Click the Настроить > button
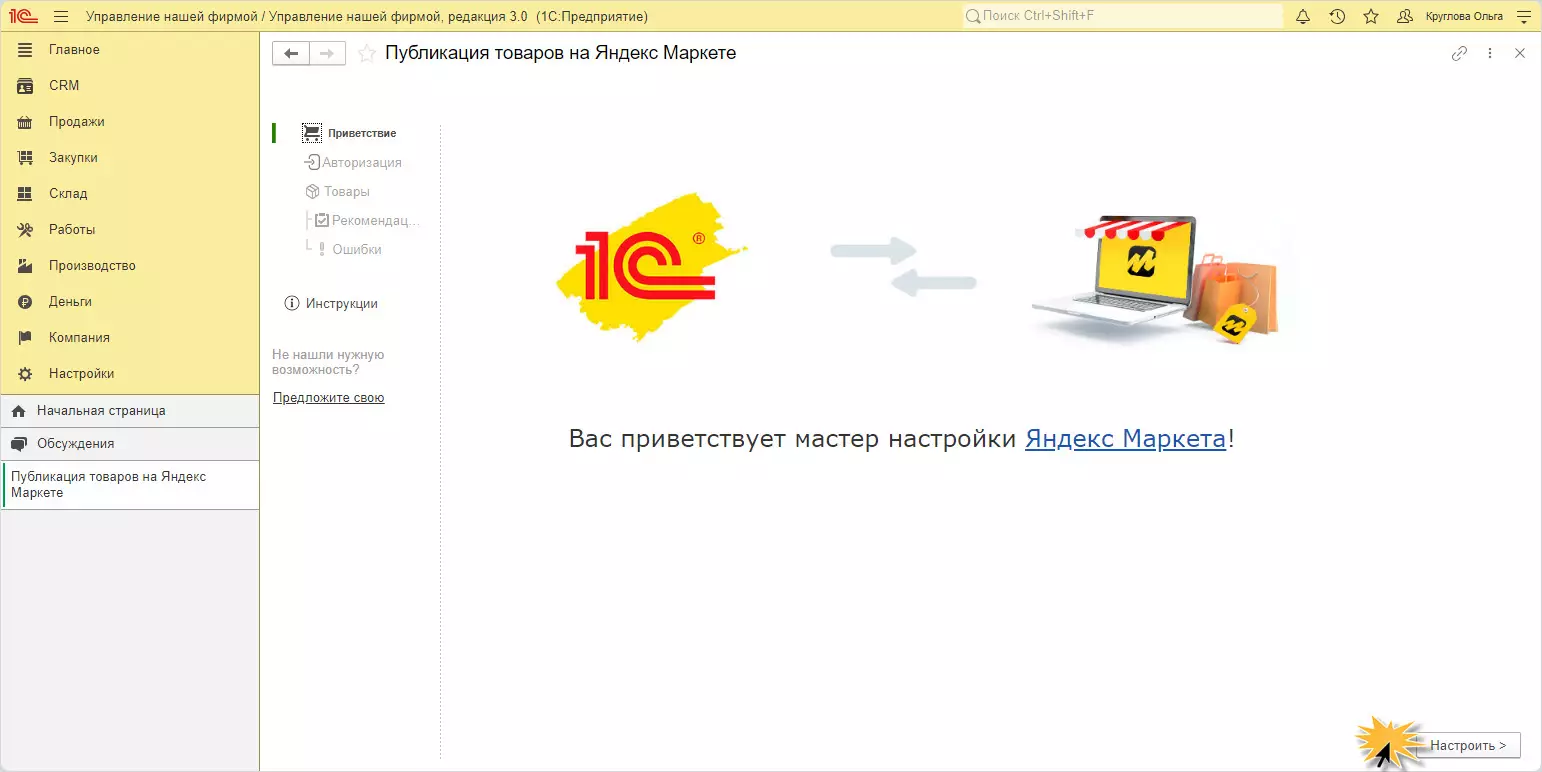This screenshot has height=772, width=1542. (1468, 746)
